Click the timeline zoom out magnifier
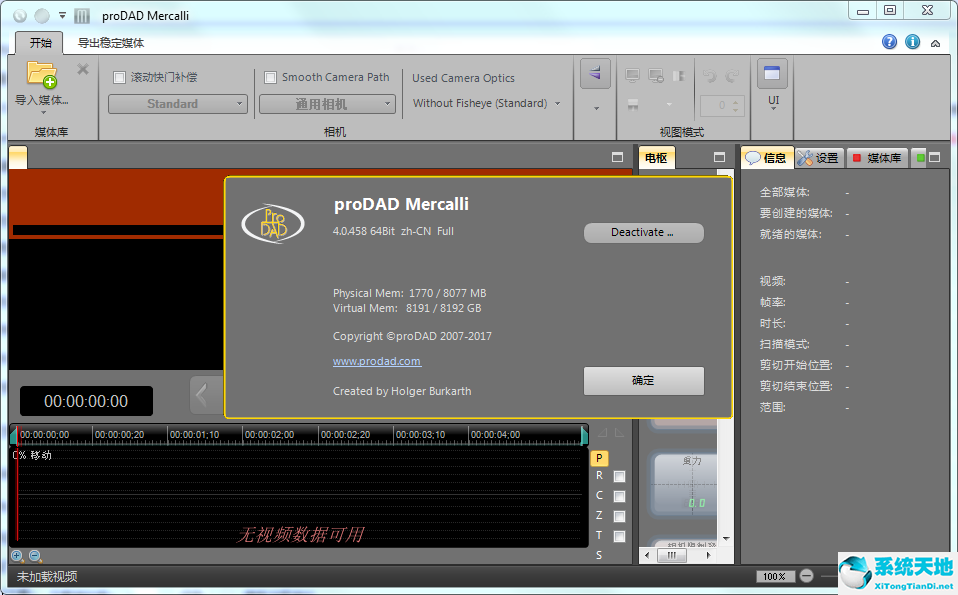The image size is (958, 595). click(35, 556)
